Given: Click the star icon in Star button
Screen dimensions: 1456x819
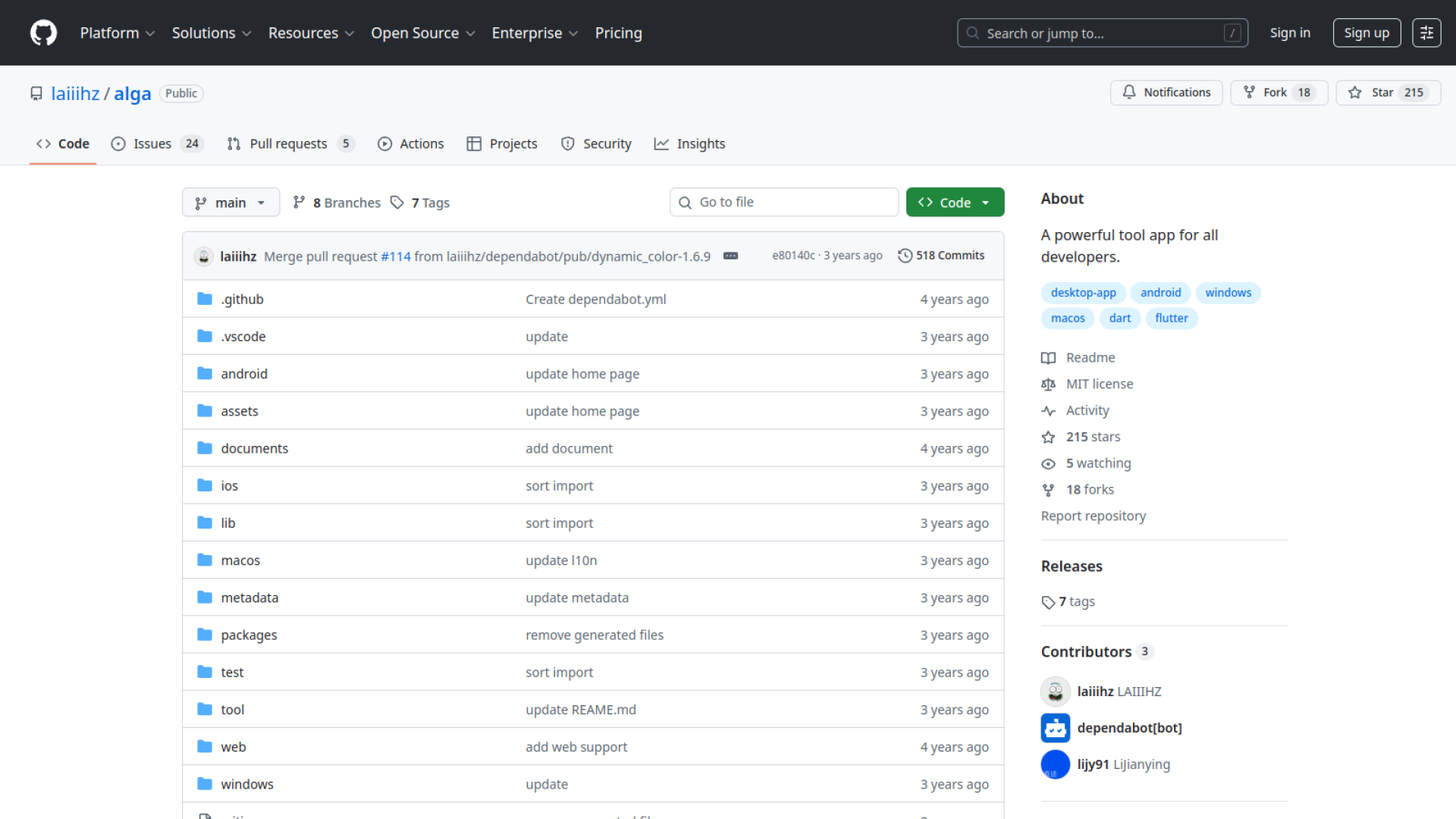Looking at the screenshot, I should (x=1355, y=93).
